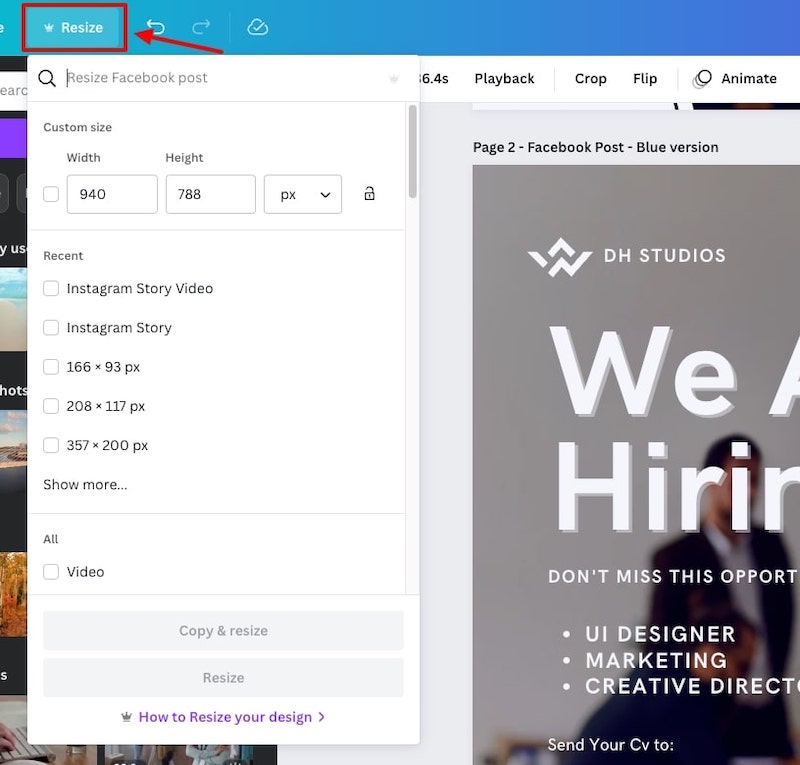Check the Instagram Story Video option
This screenshot has height=765, width=800.
click(x=51, y=288)
